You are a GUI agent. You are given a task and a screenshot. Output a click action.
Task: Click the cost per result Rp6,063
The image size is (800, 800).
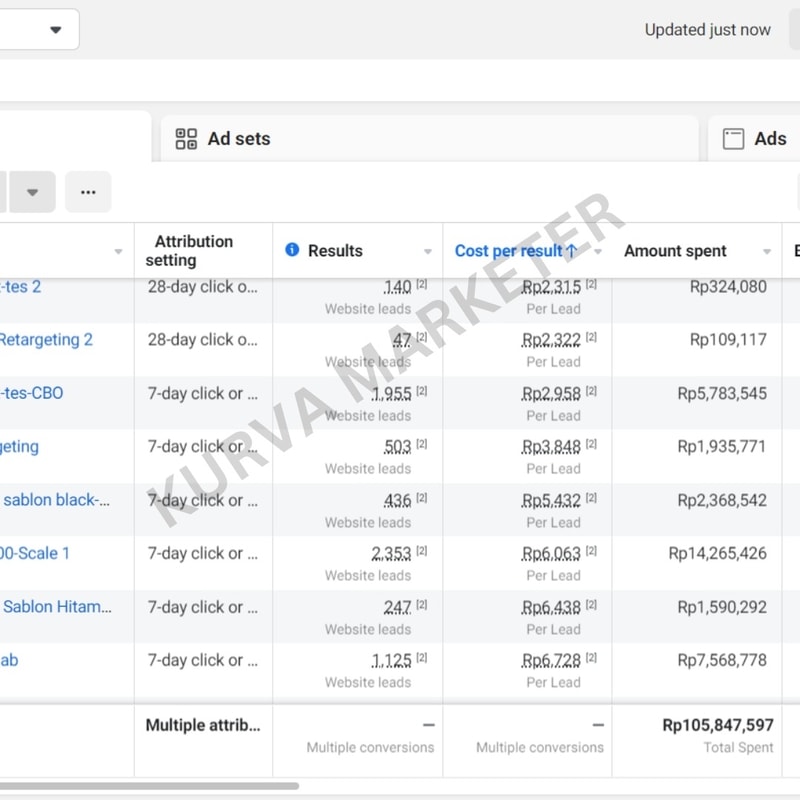click(x=551, y=553)
